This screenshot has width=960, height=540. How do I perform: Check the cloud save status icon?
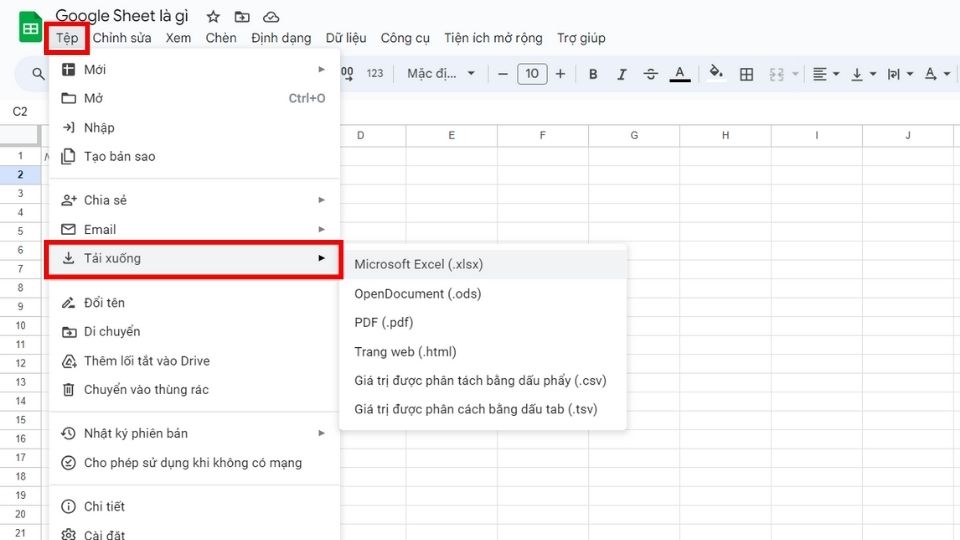(271, 17)
